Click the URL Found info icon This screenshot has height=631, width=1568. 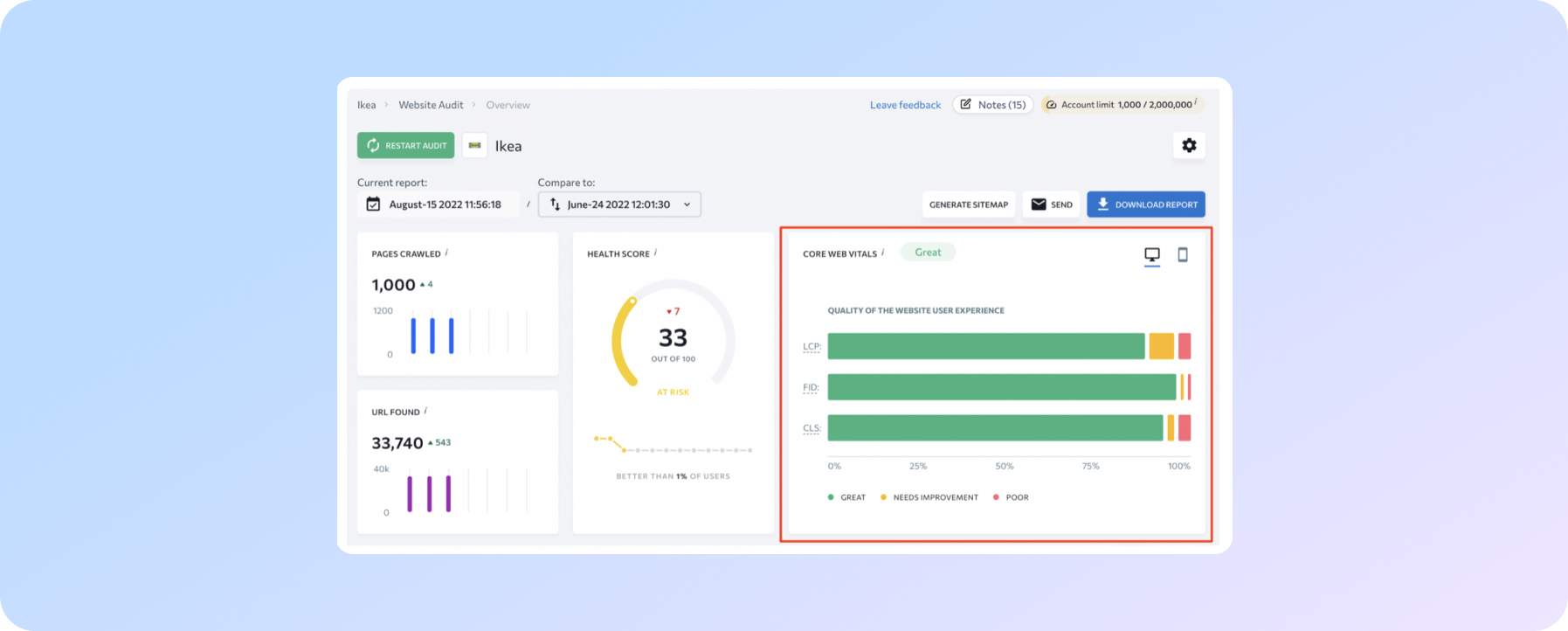425,411
